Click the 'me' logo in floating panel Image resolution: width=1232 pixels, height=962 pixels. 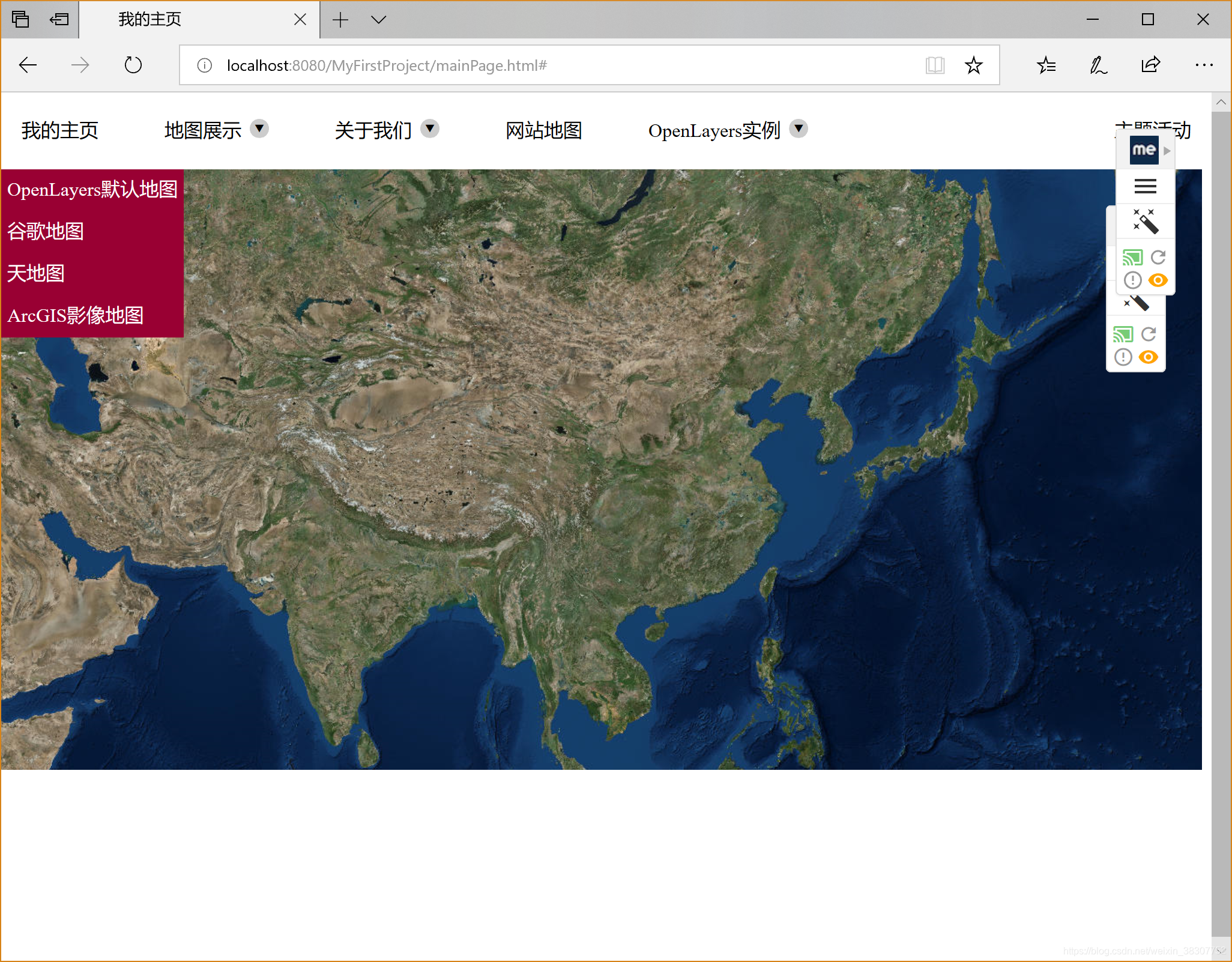(x=1144, y=150)
